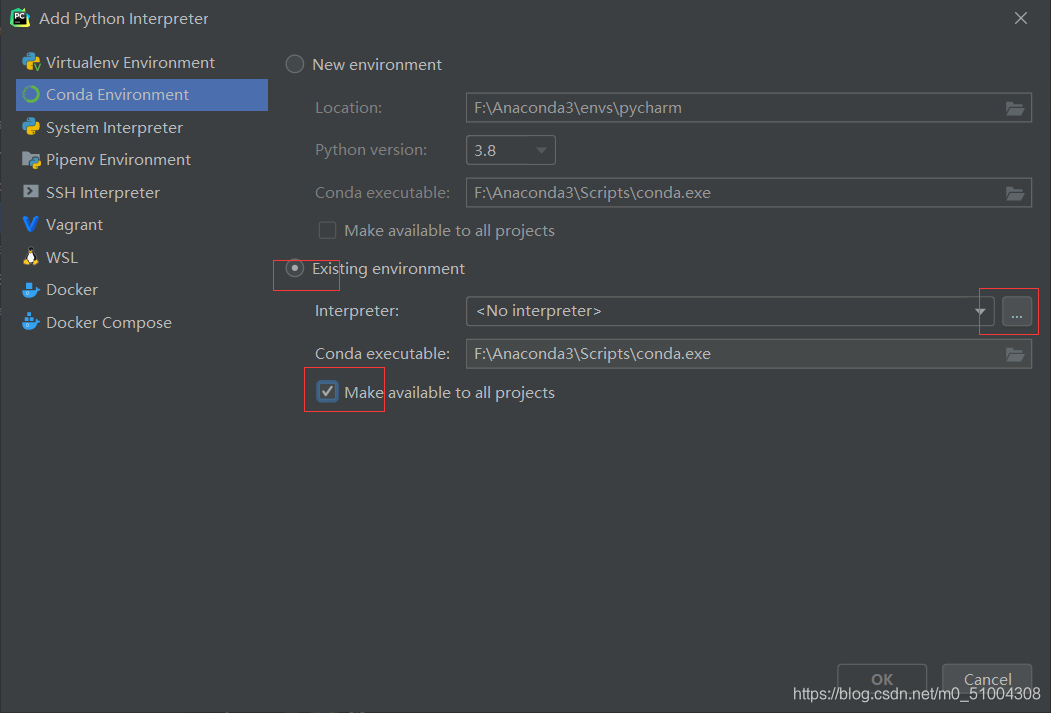Click the Vagrant V icon

click(31, 224)
